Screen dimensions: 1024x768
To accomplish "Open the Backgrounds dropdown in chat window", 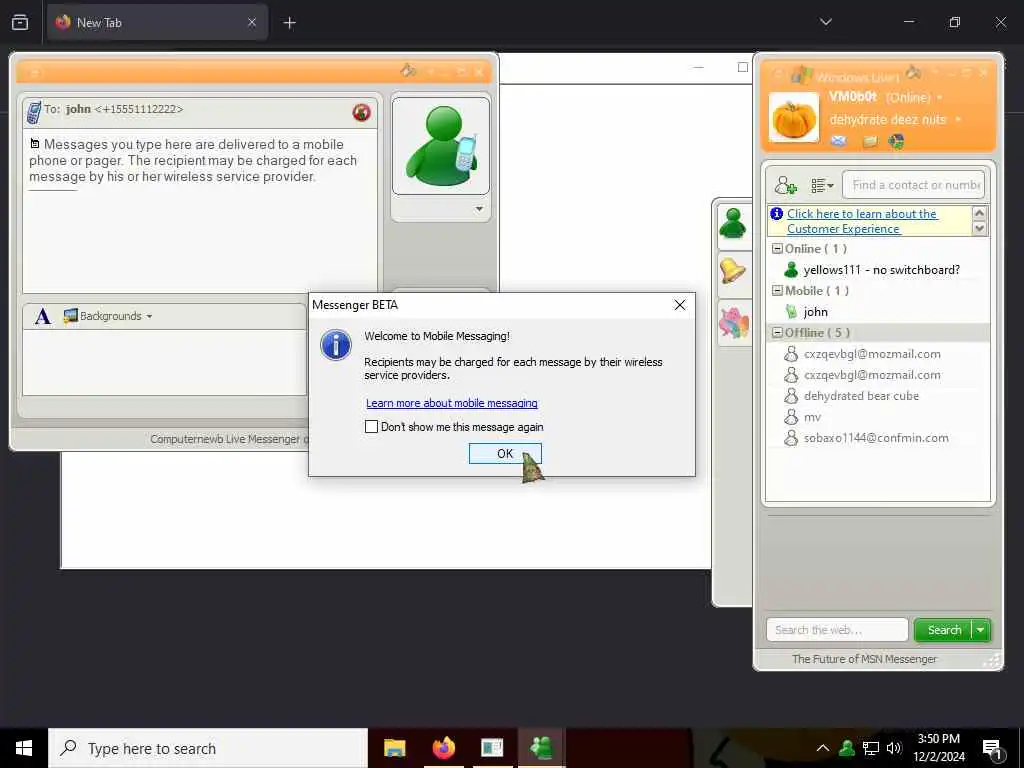I will pos(108,316).
